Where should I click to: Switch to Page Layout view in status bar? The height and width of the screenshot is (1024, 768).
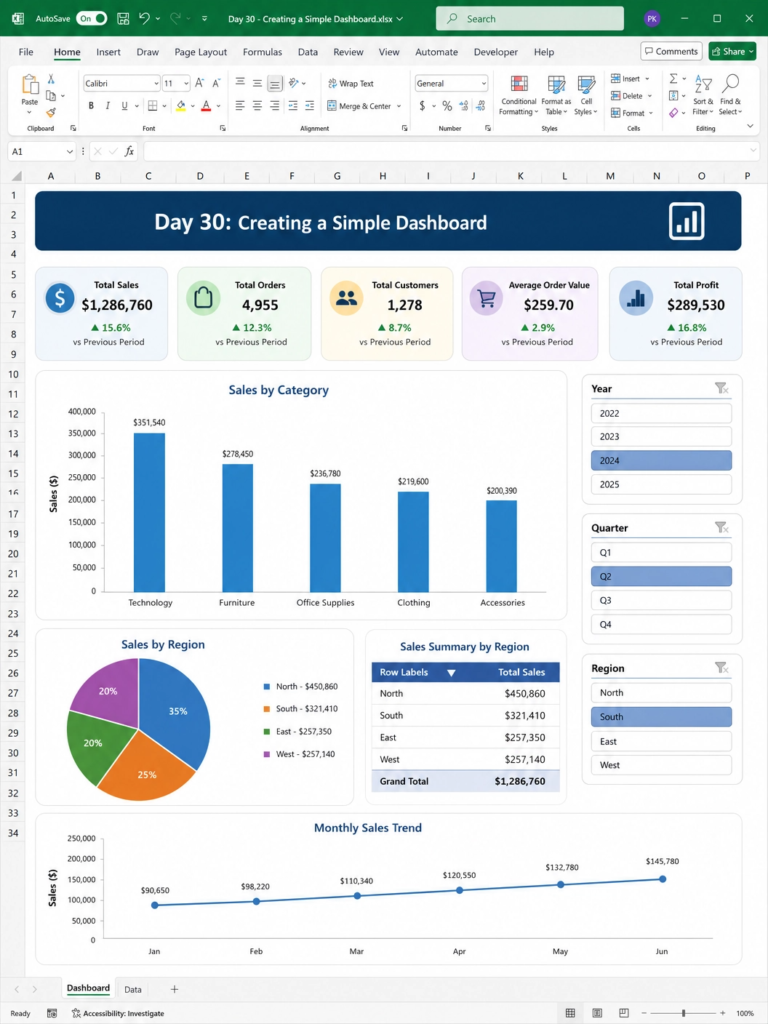[597, 1013]
